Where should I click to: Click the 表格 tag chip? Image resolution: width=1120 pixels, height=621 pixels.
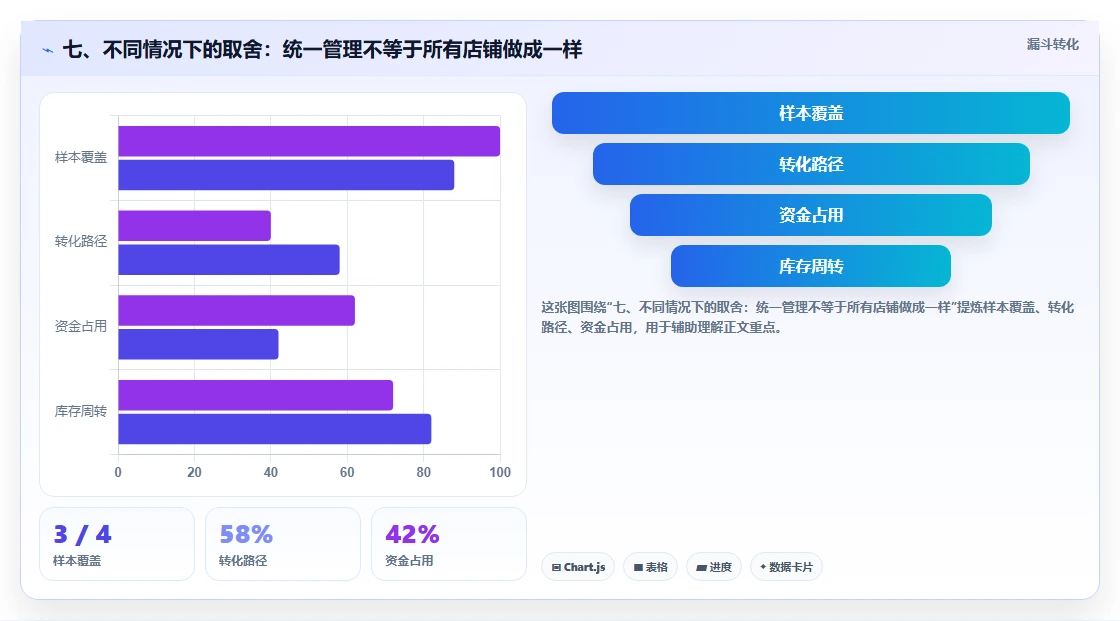tap(650, 567)
